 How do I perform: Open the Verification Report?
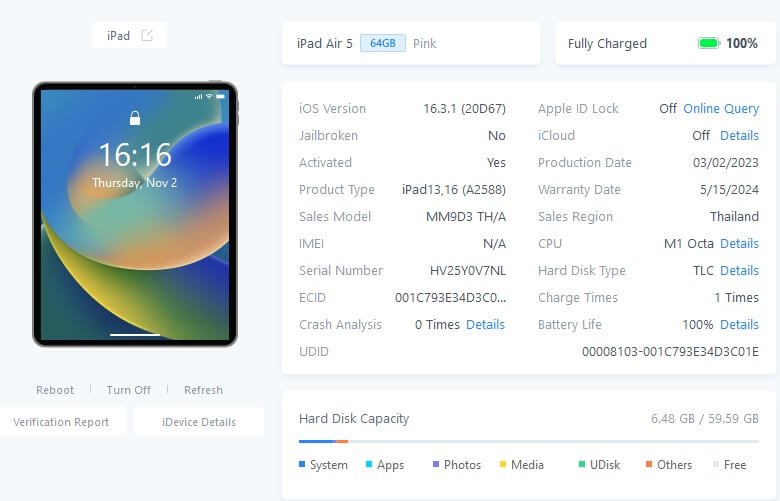pyautogui.click(x=61, y=422)
